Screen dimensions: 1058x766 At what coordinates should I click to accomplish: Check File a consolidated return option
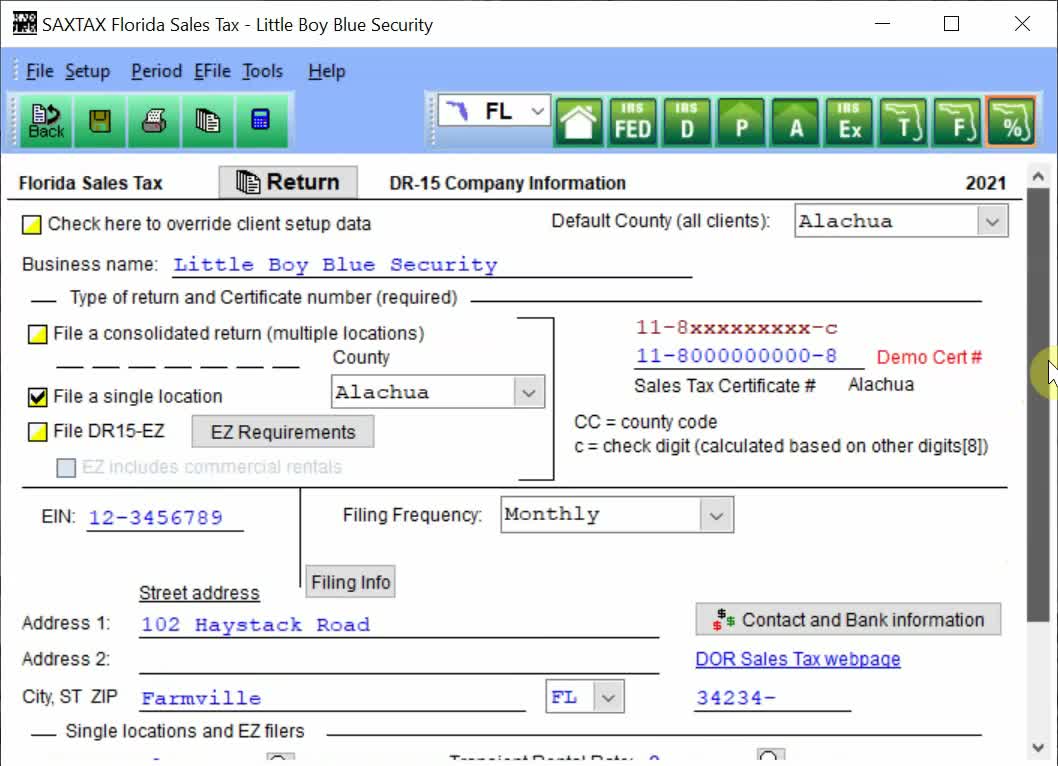(x=38, y=334)
